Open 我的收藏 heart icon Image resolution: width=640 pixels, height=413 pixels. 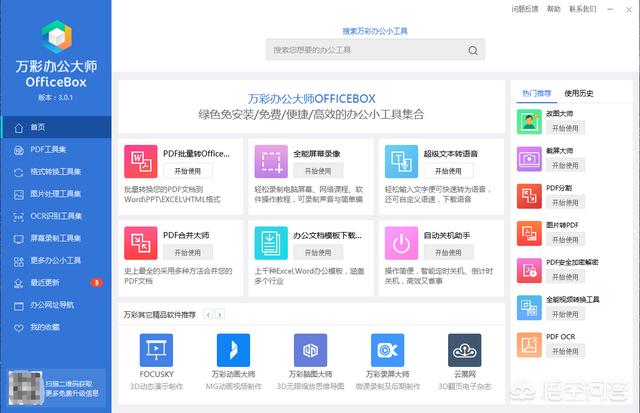18,328
